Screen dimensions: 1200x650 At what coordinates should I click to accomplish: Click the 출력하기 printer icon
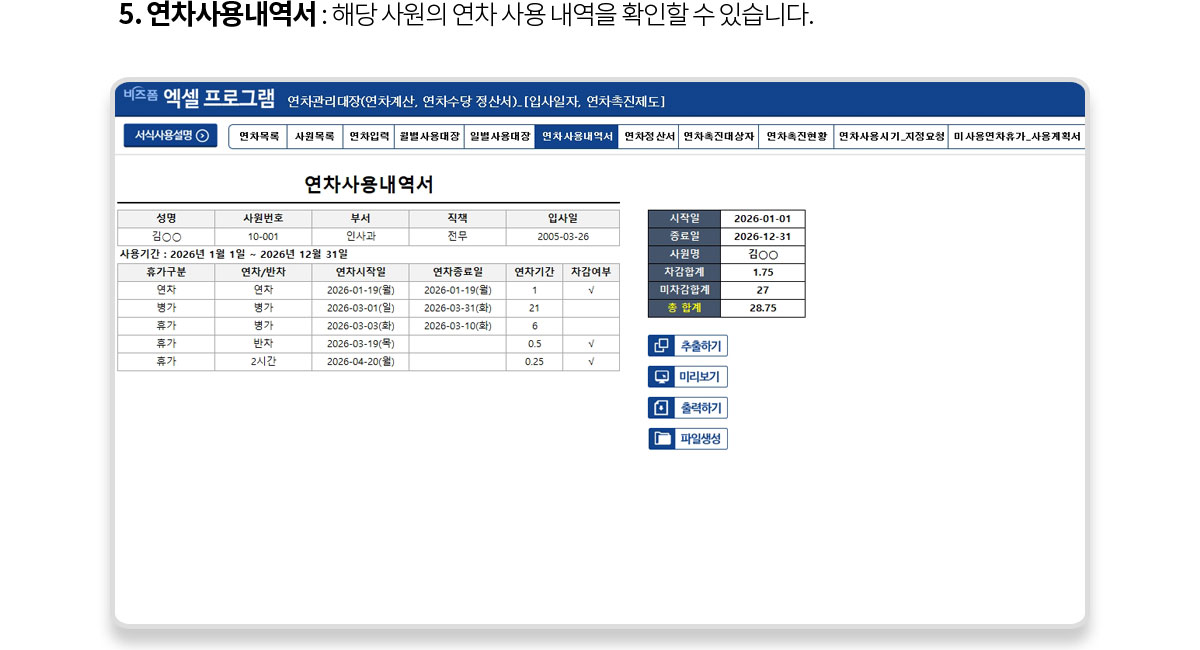coord(661,408)
